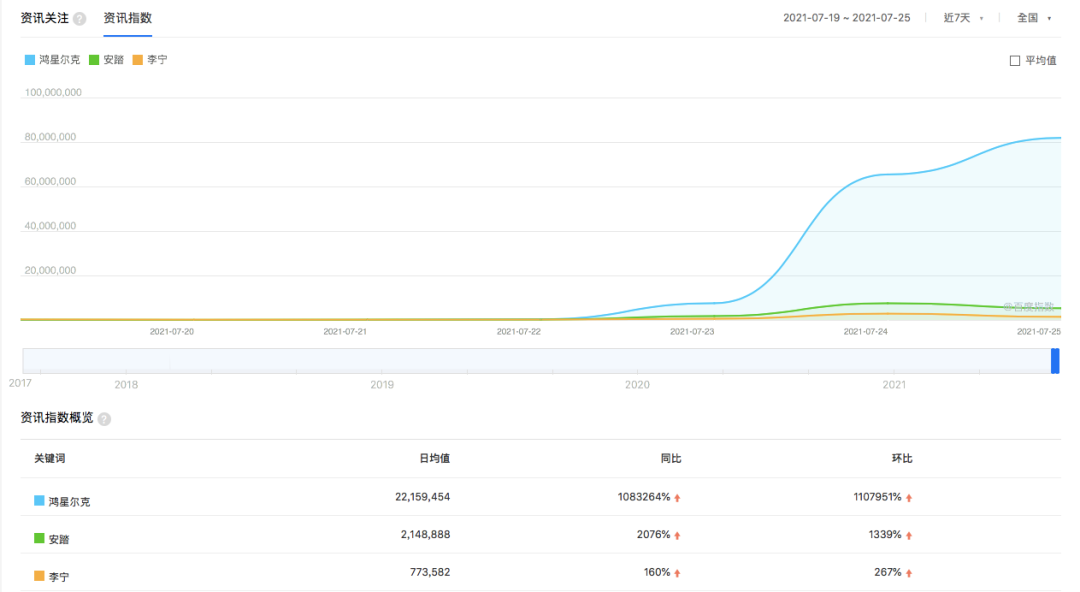Click the blue timeline range slider handle
The height and width of the screenshot is (592, 1080).
click(x=1055, y=361)
